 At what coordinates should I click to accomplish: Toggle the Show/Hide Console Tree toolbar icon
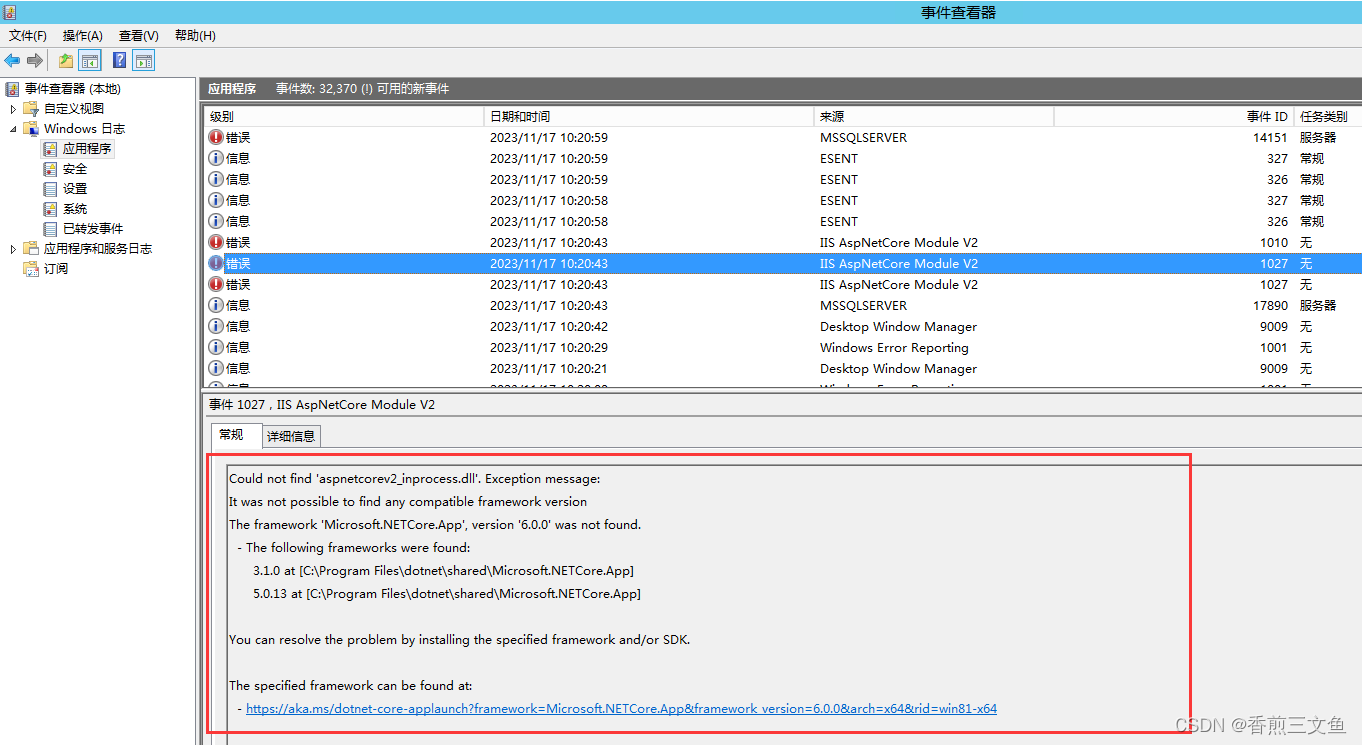coord(90,61)
